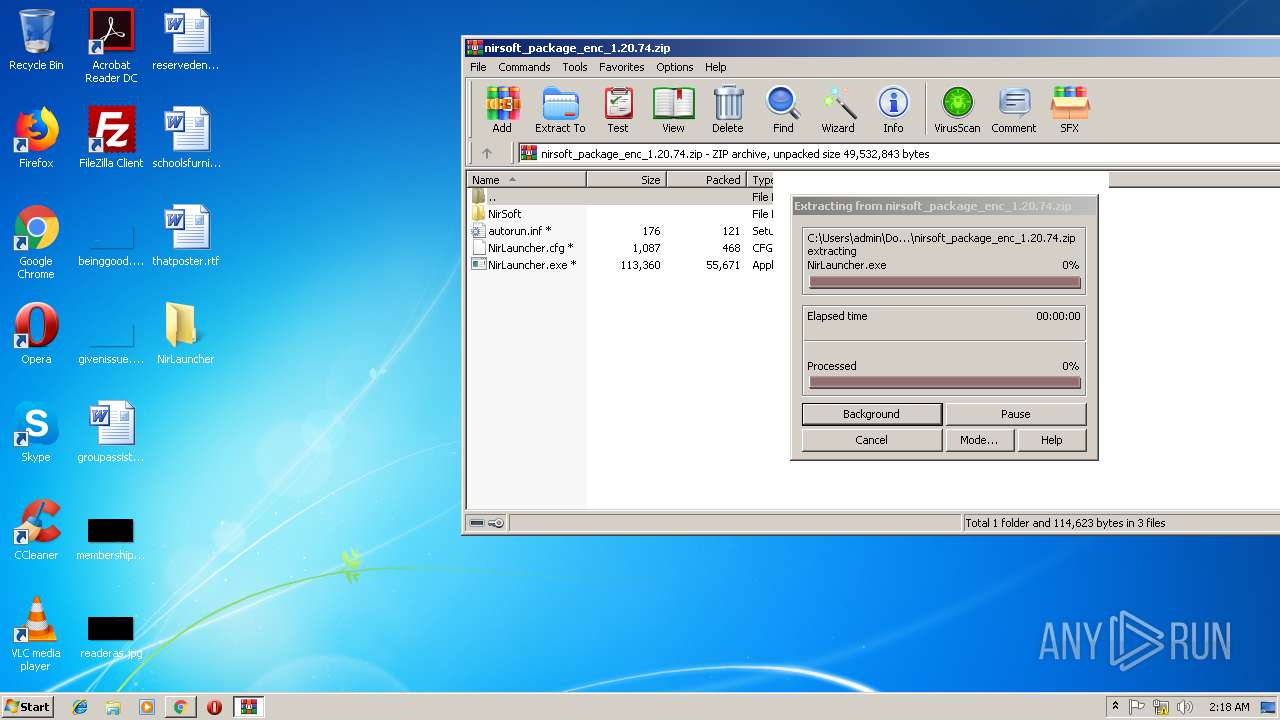Click the Delete toolbar icon
This screenshot has height=720, width=1280.
click(728, 110)
